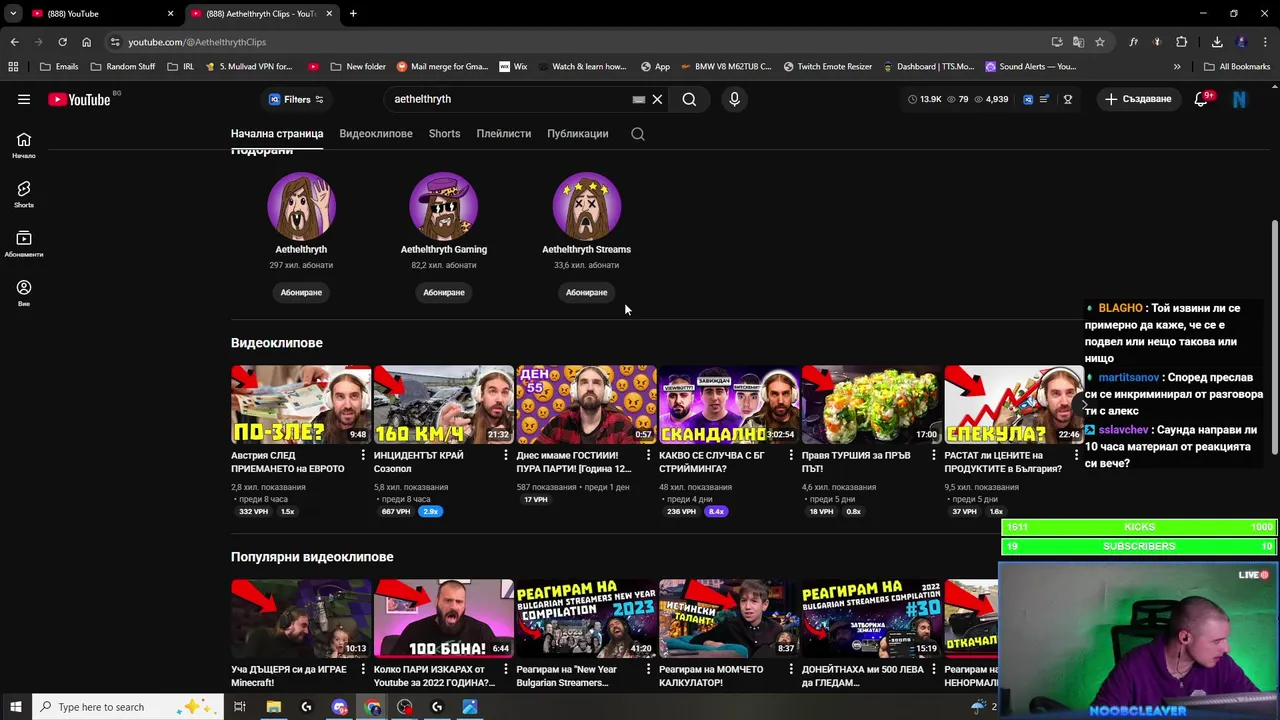Click the magnifier search button beside the search box

689,99
